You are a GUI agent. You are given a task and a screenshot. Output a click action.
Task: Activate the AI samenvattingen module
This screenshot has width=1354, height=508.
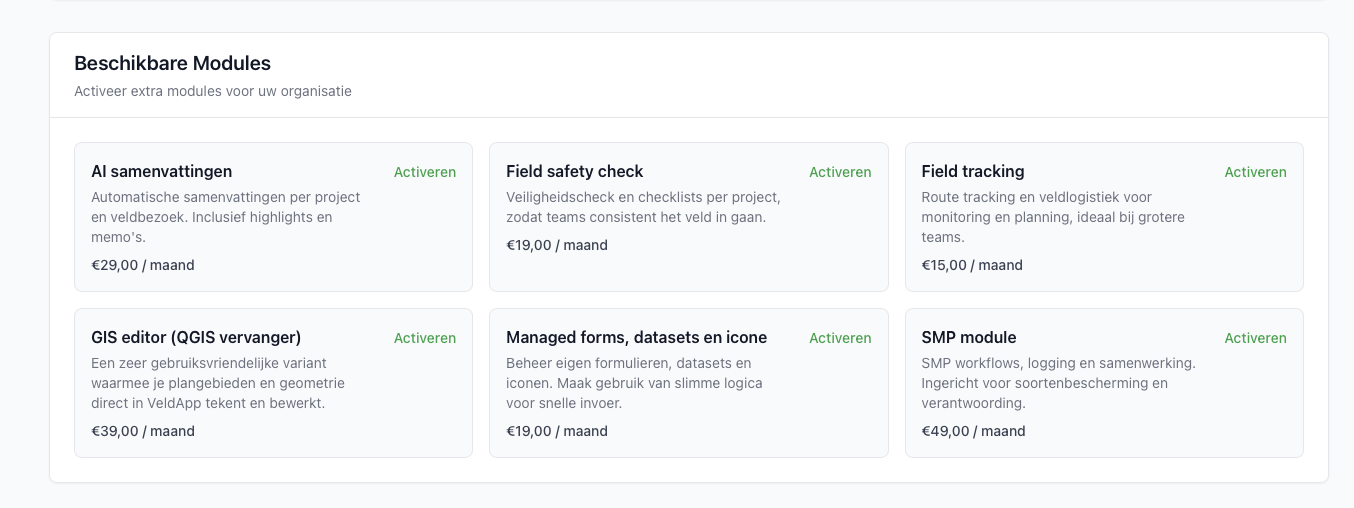[x=424, y=172]
